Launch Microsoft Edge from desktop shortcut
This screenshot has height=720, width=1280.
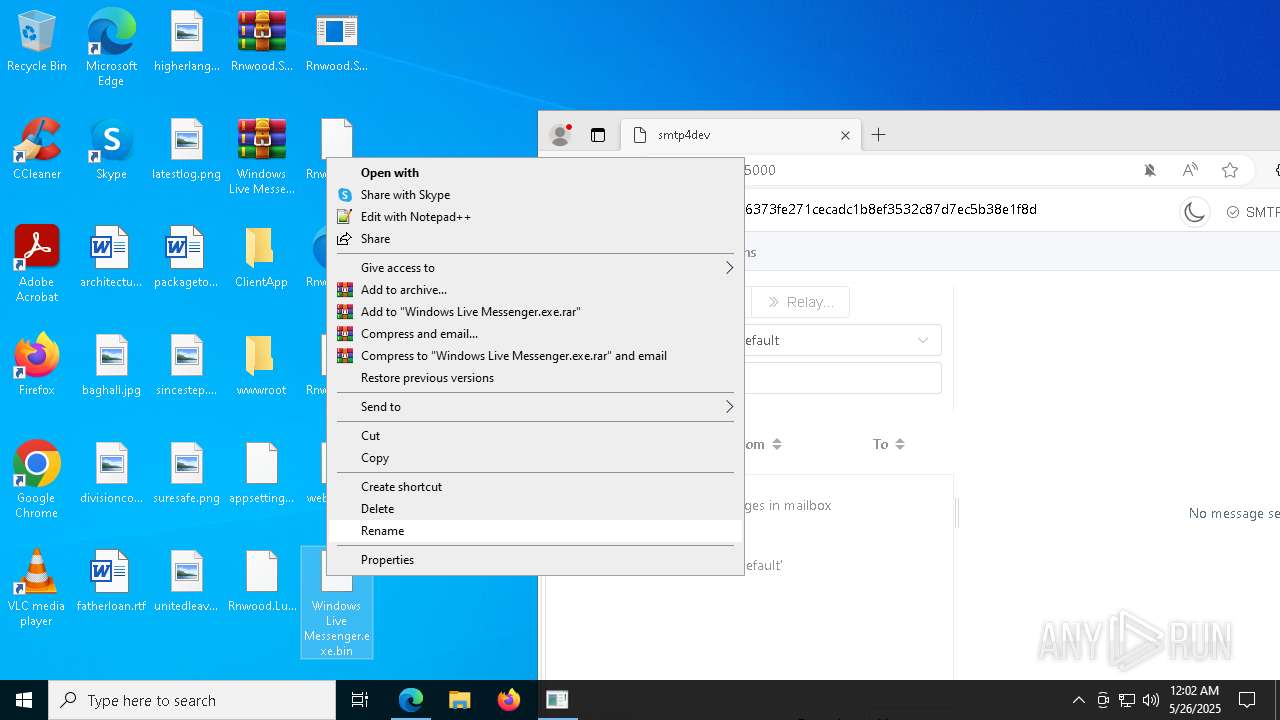pyautogui.click(x=111, y=48)
